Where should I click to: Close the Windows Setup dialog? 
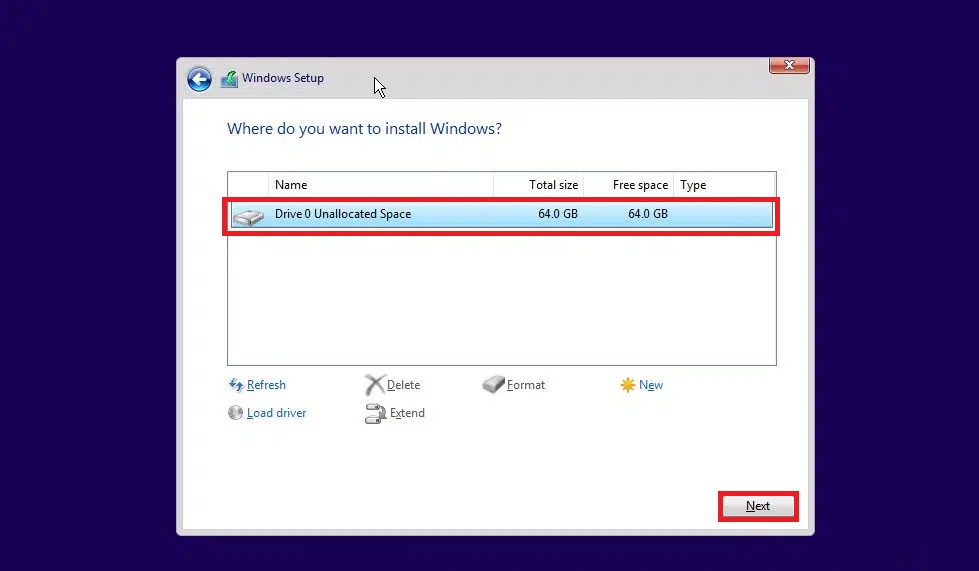click(789, 65)
